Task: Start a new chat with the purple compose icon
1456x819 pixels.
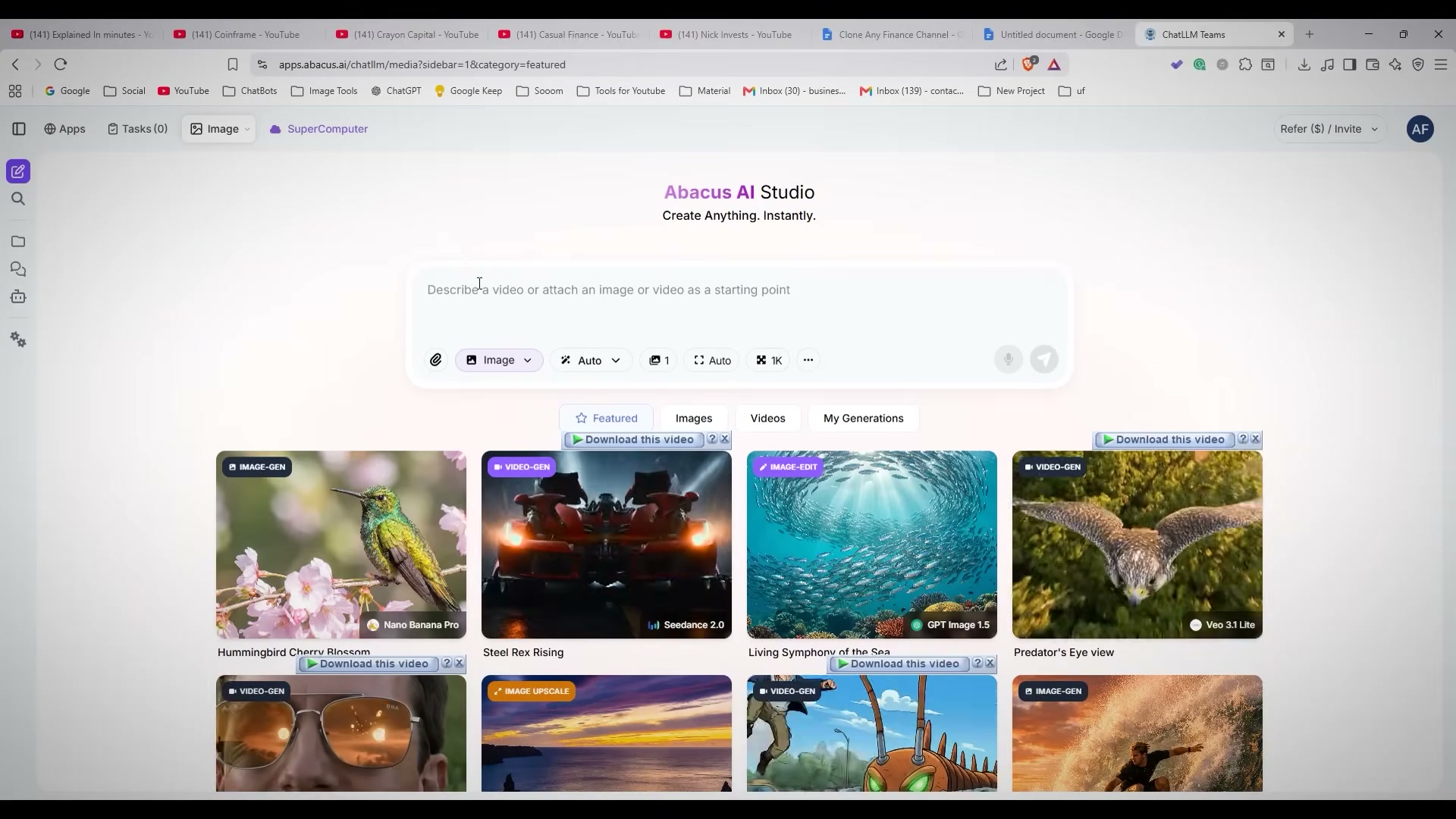Action: tap(18, 171)
